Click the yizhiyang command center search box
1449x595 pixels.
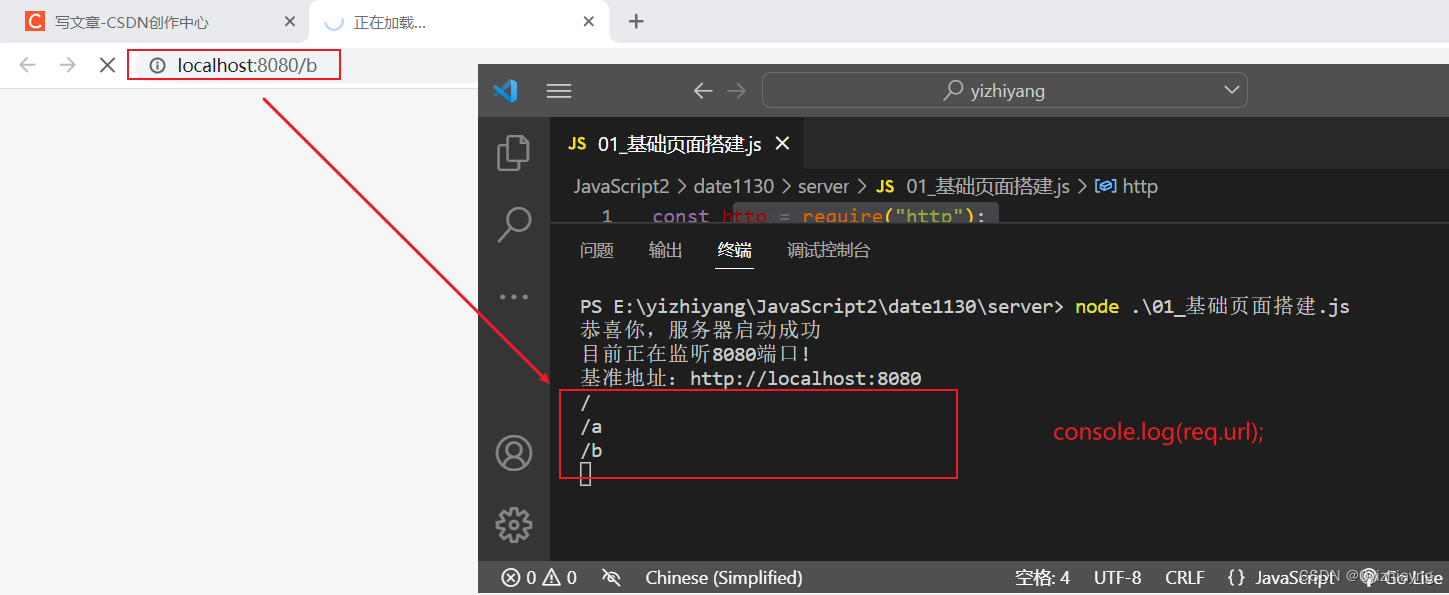pos(1004,91)
